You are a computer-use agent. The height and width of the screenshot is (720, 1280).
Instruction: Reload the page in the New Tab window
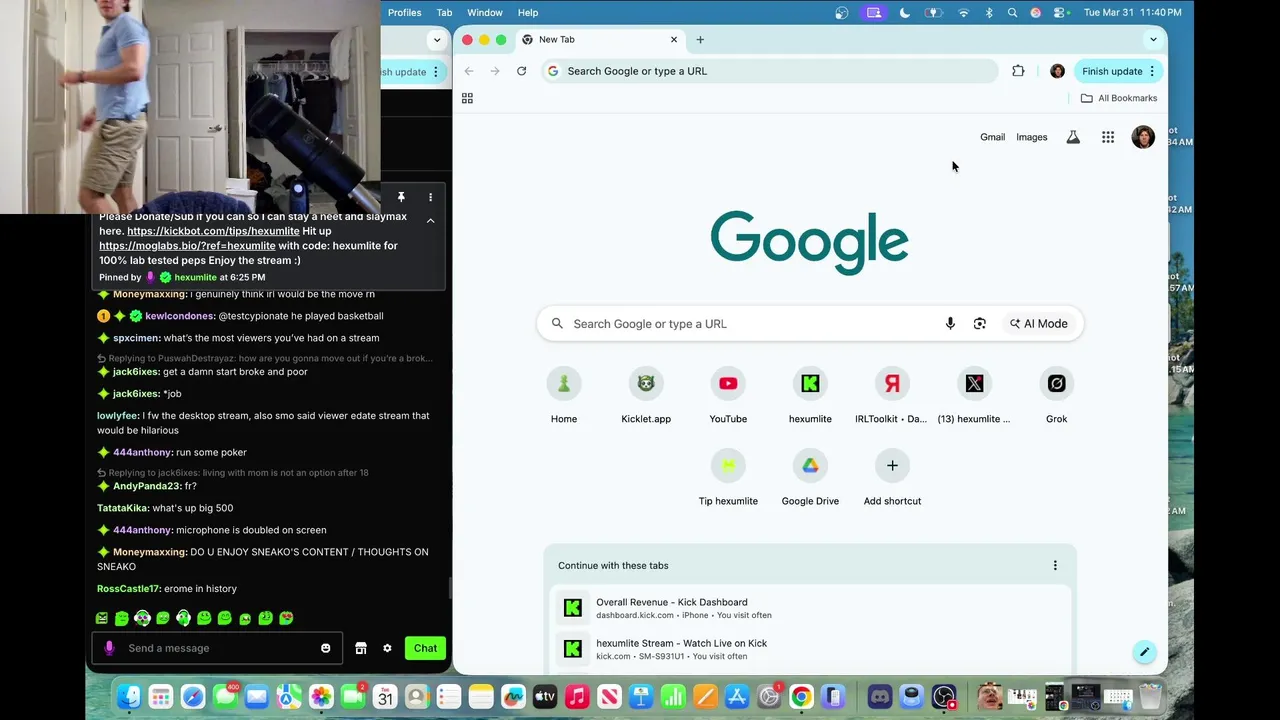click(521, 71)
